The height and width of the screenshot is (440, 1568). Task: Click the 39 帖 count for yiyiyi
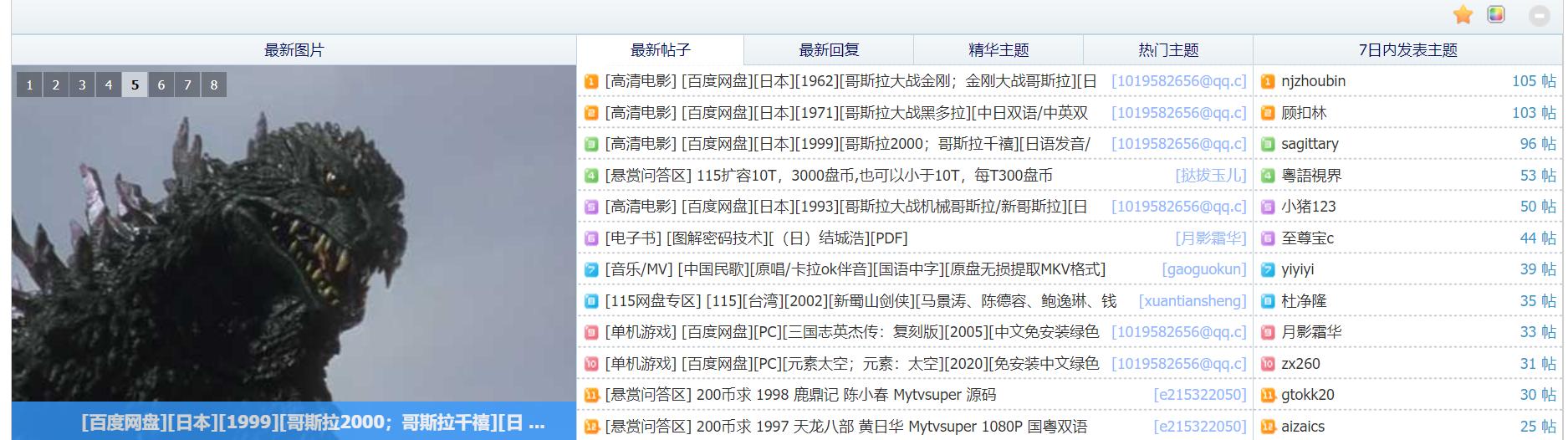coord(1538,269)
